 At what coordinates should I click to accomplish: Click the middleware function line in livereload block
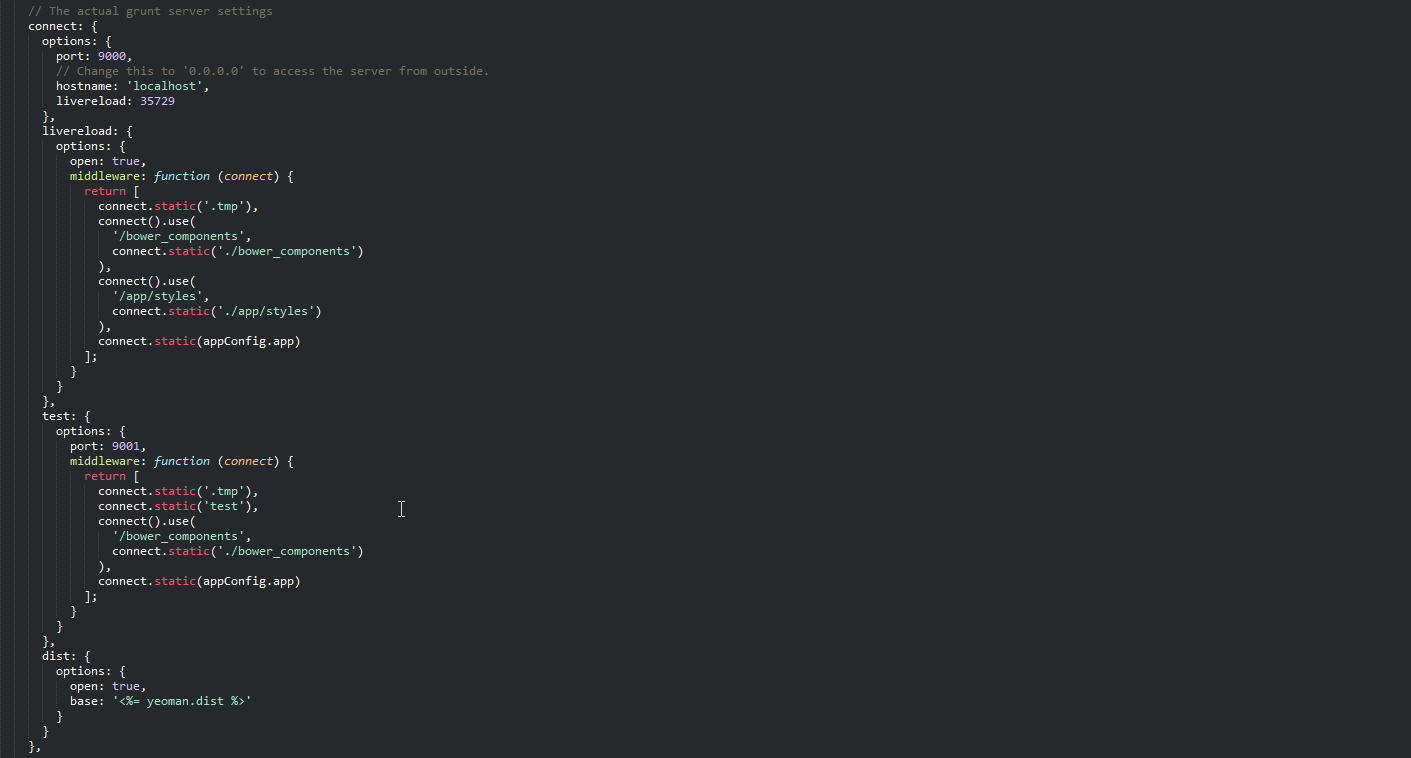click(x=182, y=176)
